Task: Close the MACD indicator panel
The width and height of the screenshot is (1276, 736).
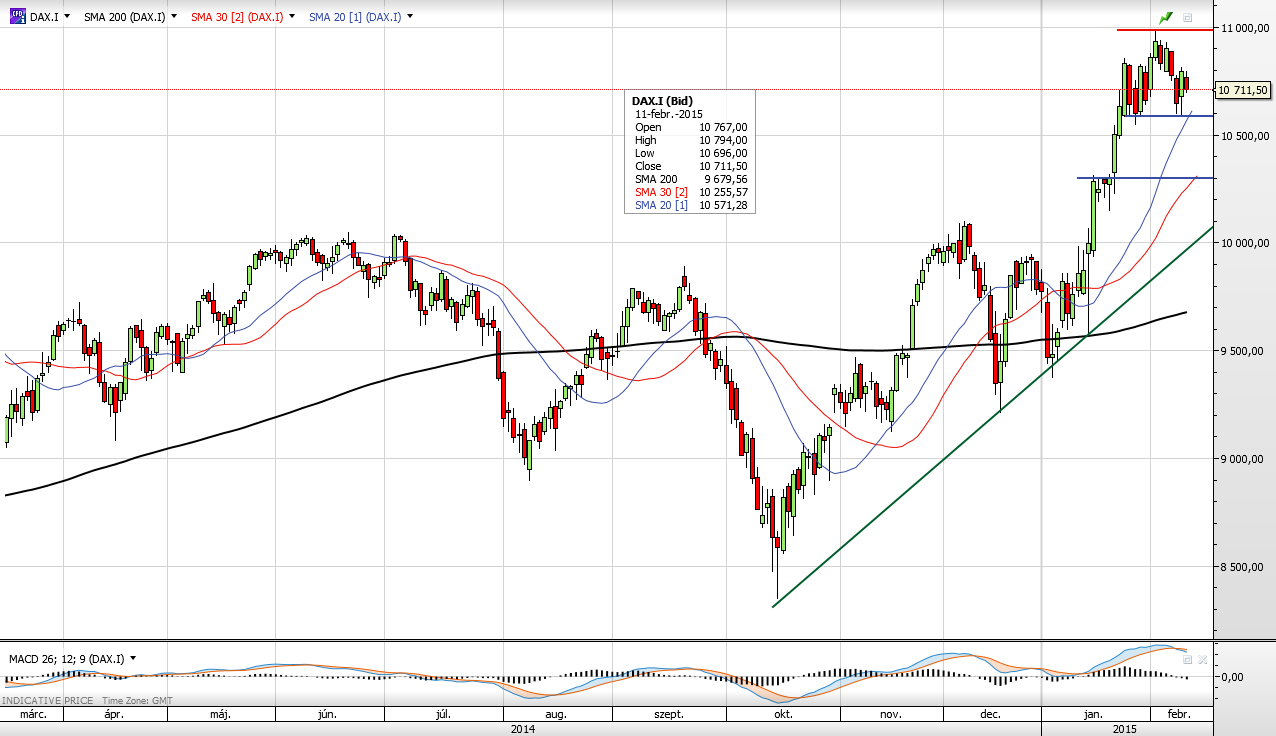Action: tap(1203, 660)
